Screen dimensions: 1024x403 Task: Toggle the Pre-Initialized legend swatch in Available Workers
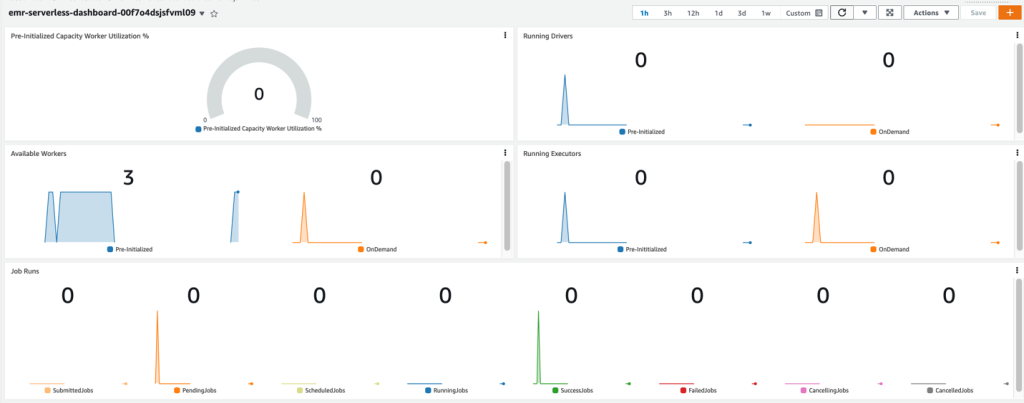(x=110, y=250)
